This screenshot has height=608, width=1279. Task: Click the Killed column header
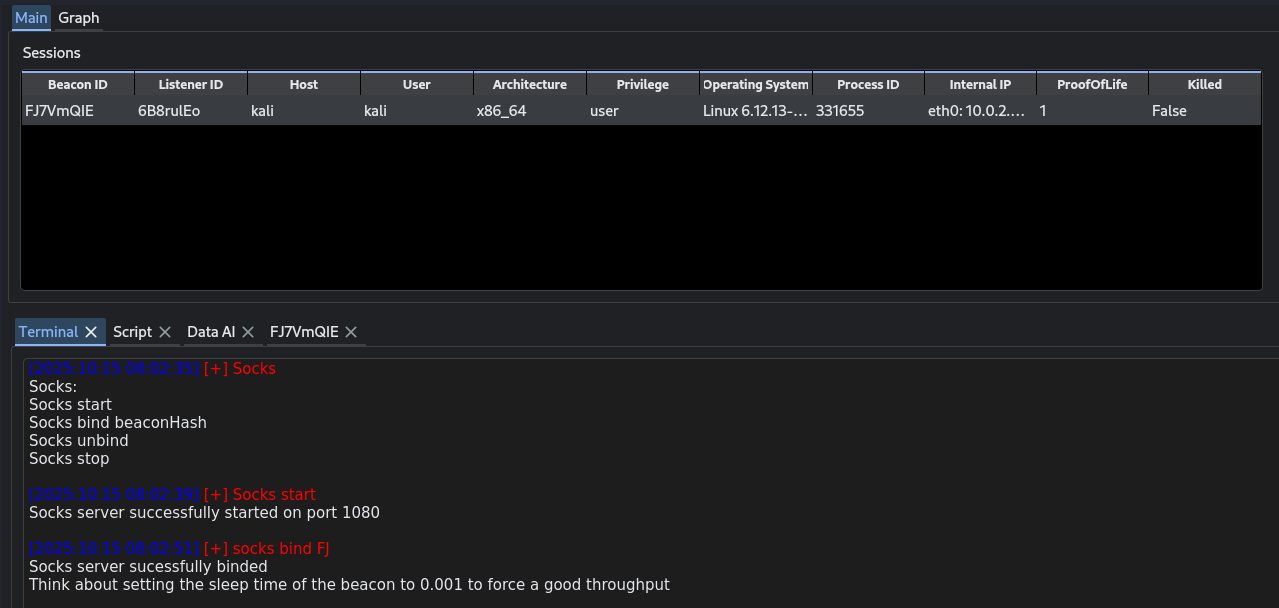point(1204,85)
